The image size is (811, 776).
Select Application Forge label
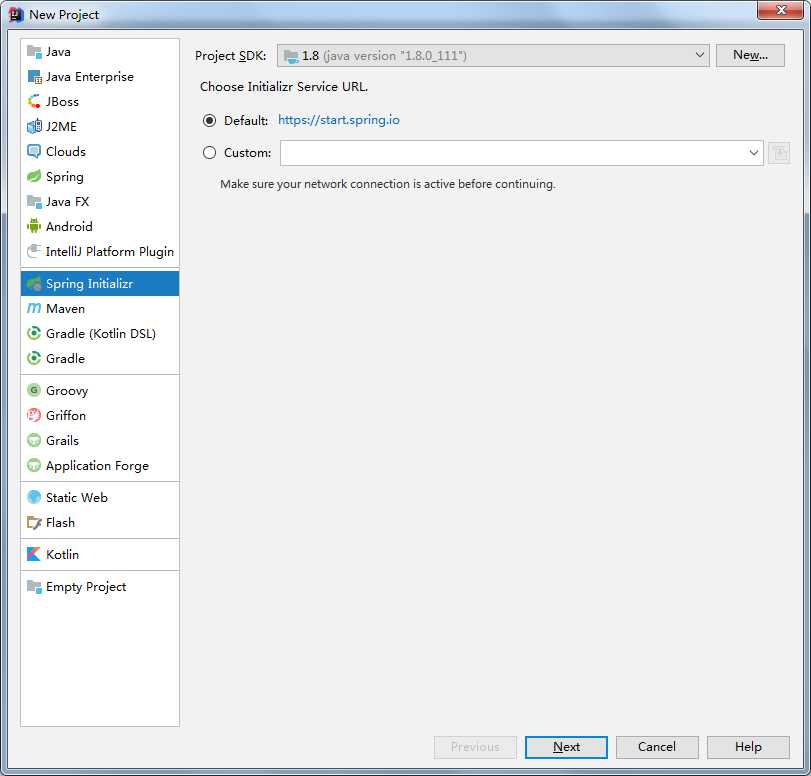97,466
